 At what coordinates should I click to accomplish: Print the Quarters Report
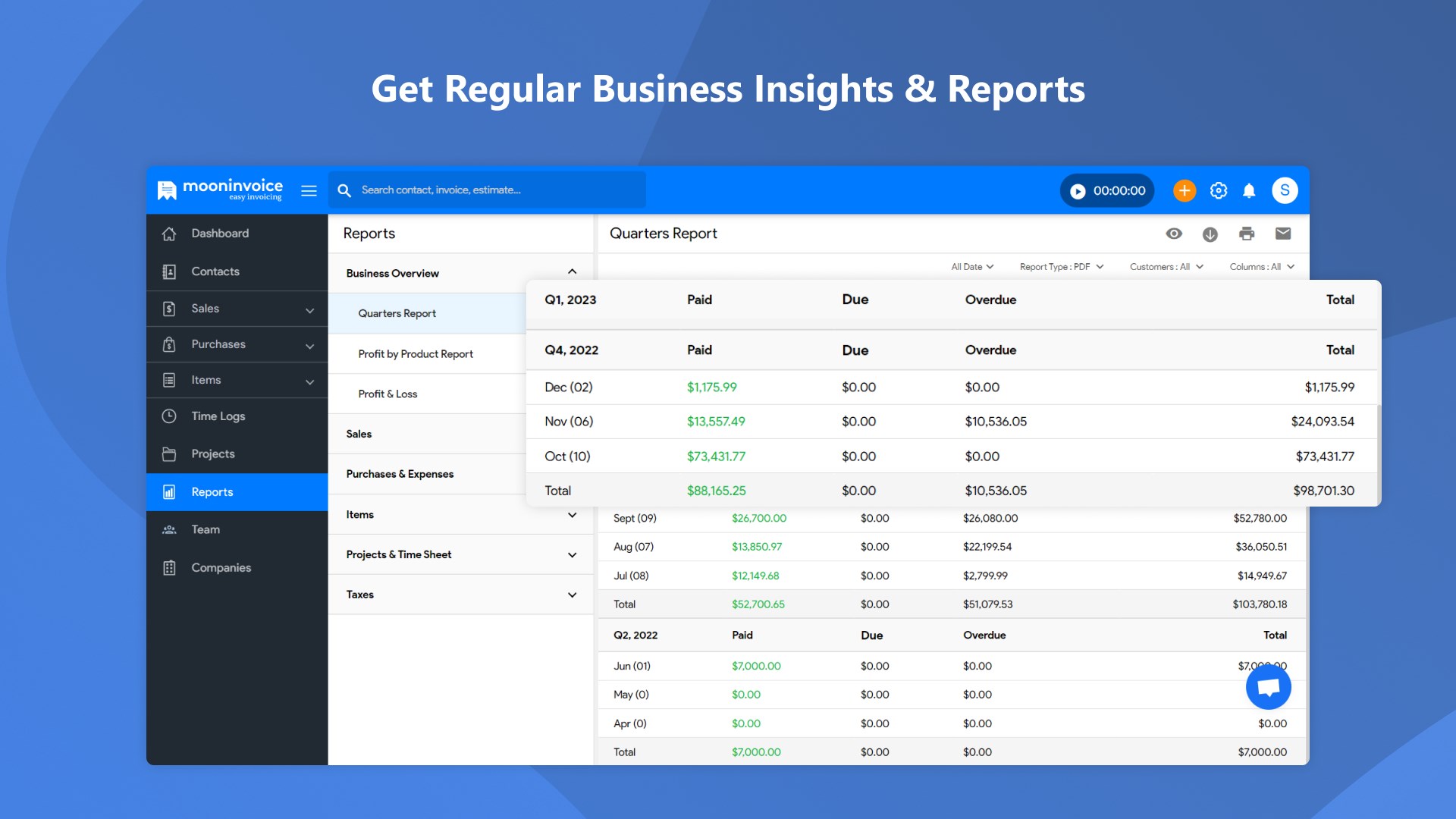click(x=1246, y=234)
